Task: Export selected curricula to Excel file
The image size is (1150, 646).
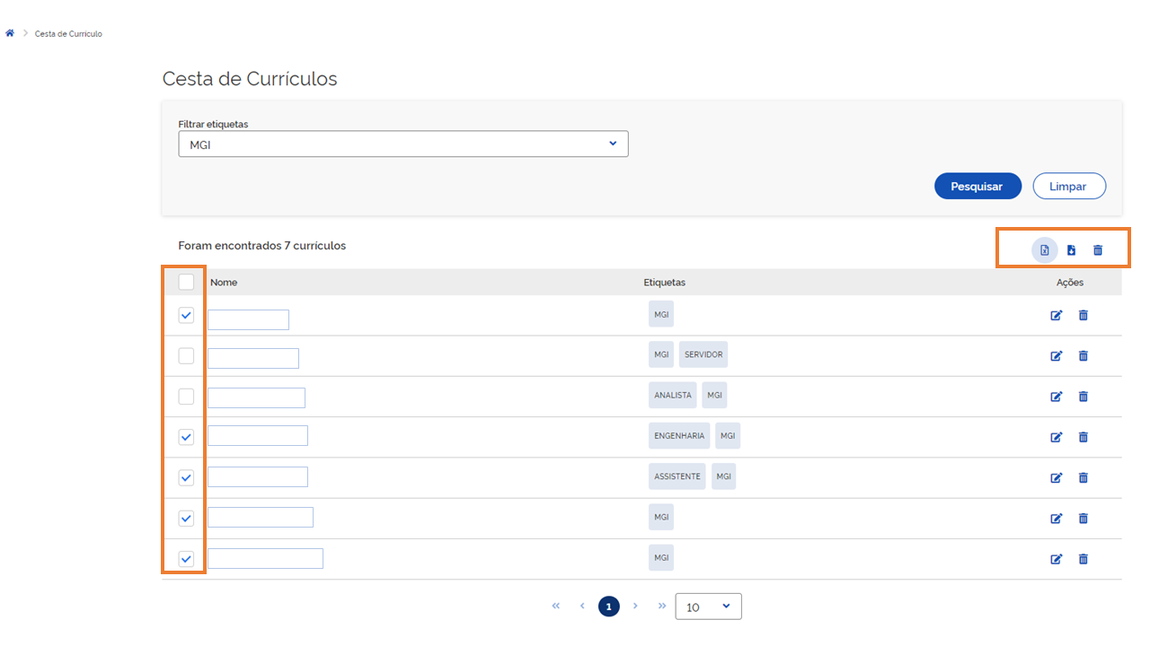Action: click(x=1044, y=250)
